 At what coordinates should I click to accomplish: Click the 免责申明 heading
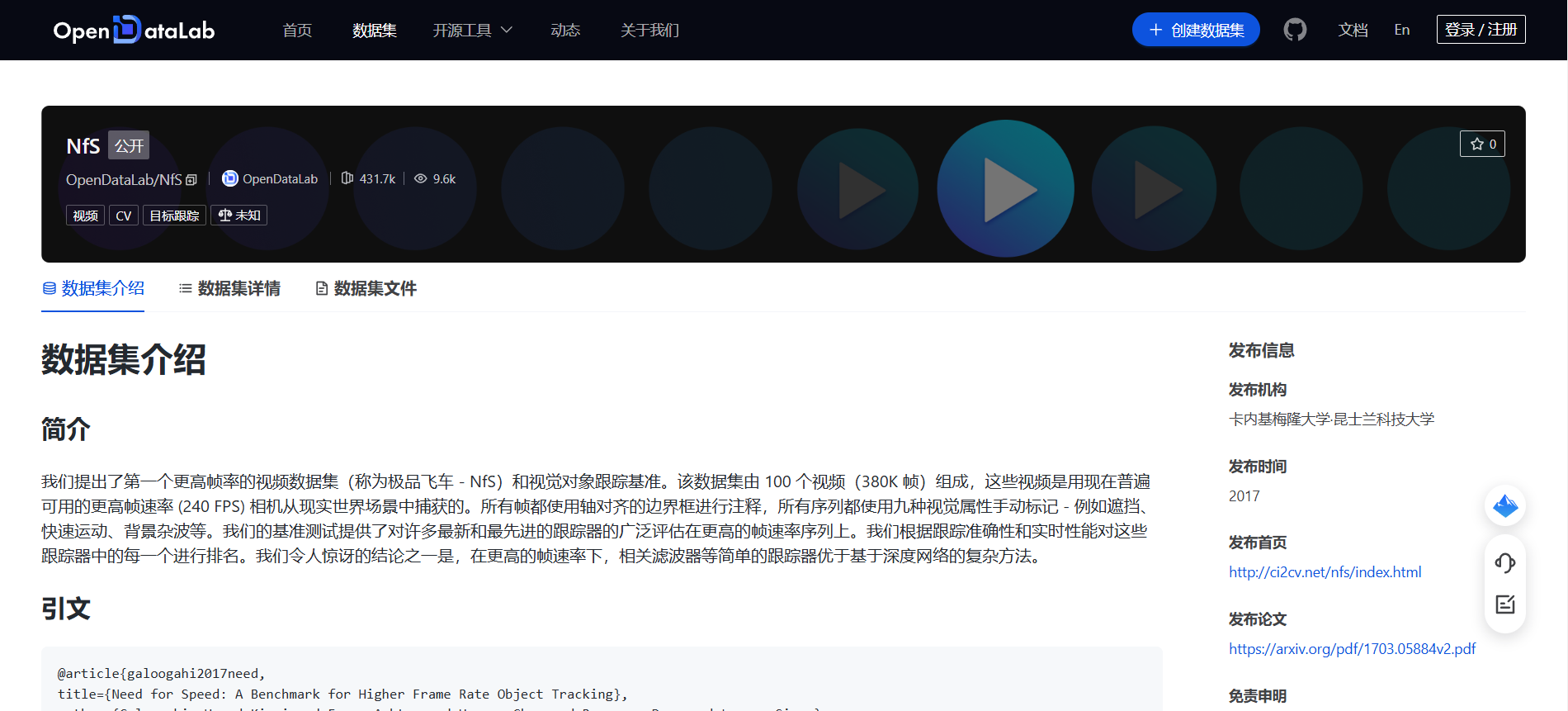(x=1258, y=696)
